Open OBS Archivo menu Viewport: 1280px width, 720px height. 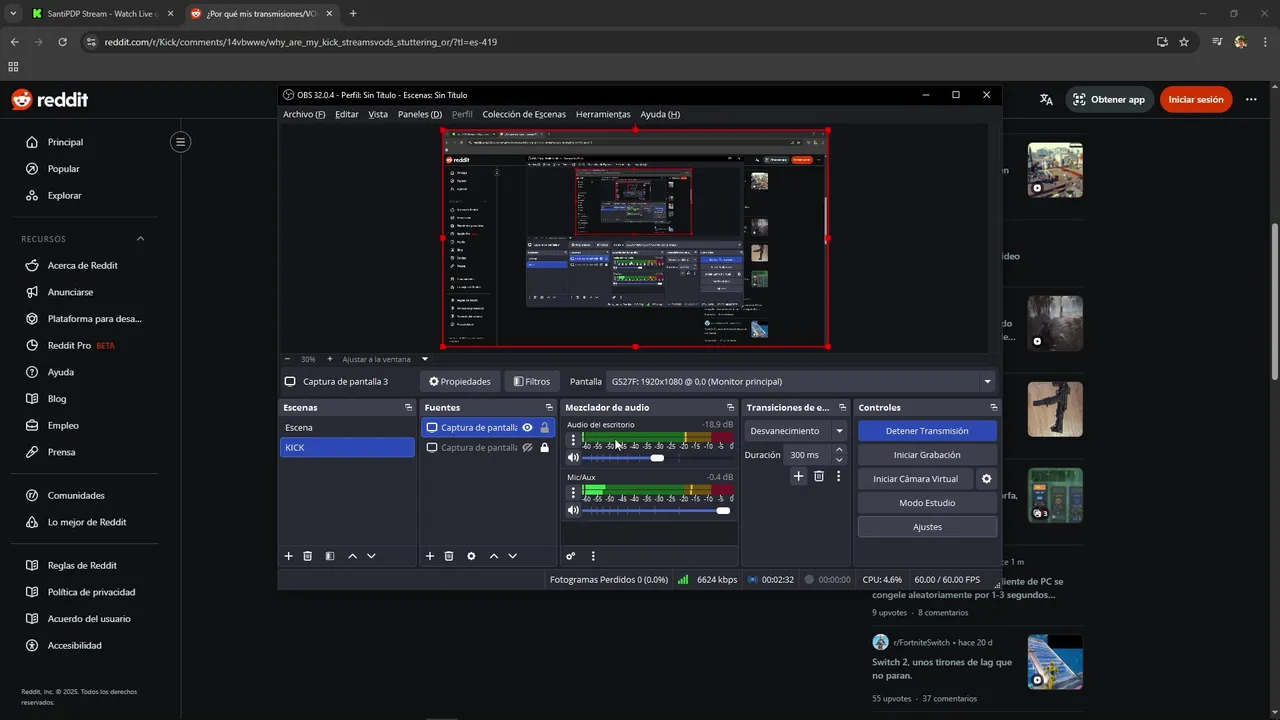click(x=304, y=114)
